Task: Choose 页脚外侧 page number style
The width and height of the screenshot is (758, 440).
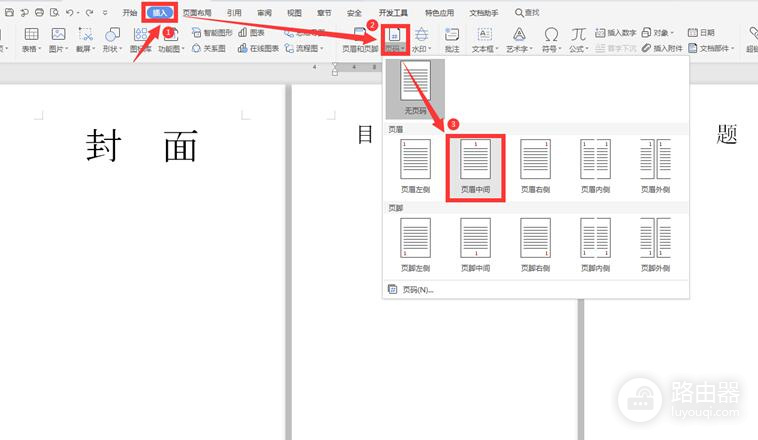Action: (655, 245)
